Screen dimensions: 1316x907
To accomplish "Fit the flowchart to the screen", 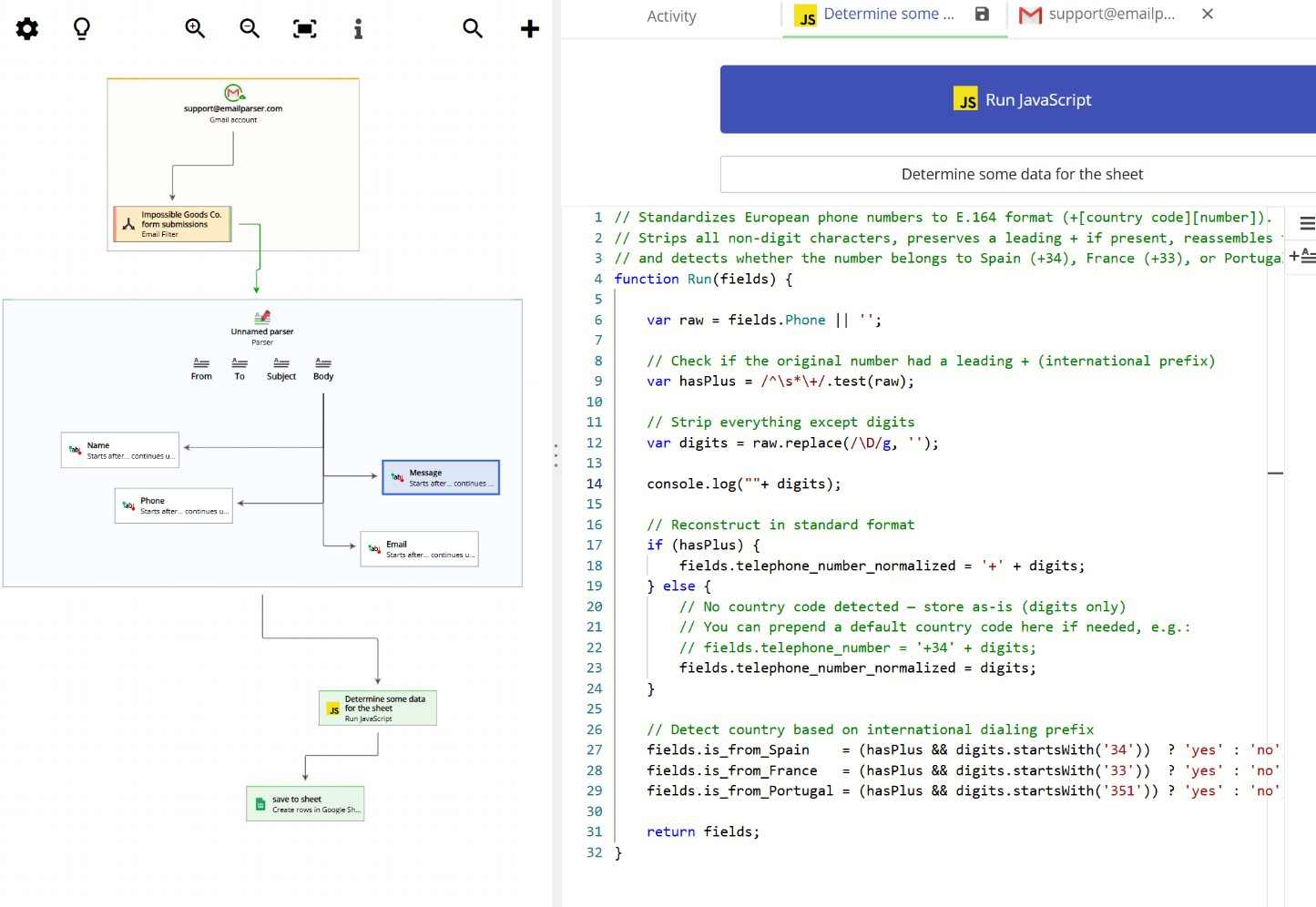I will [x=304, y=28].
